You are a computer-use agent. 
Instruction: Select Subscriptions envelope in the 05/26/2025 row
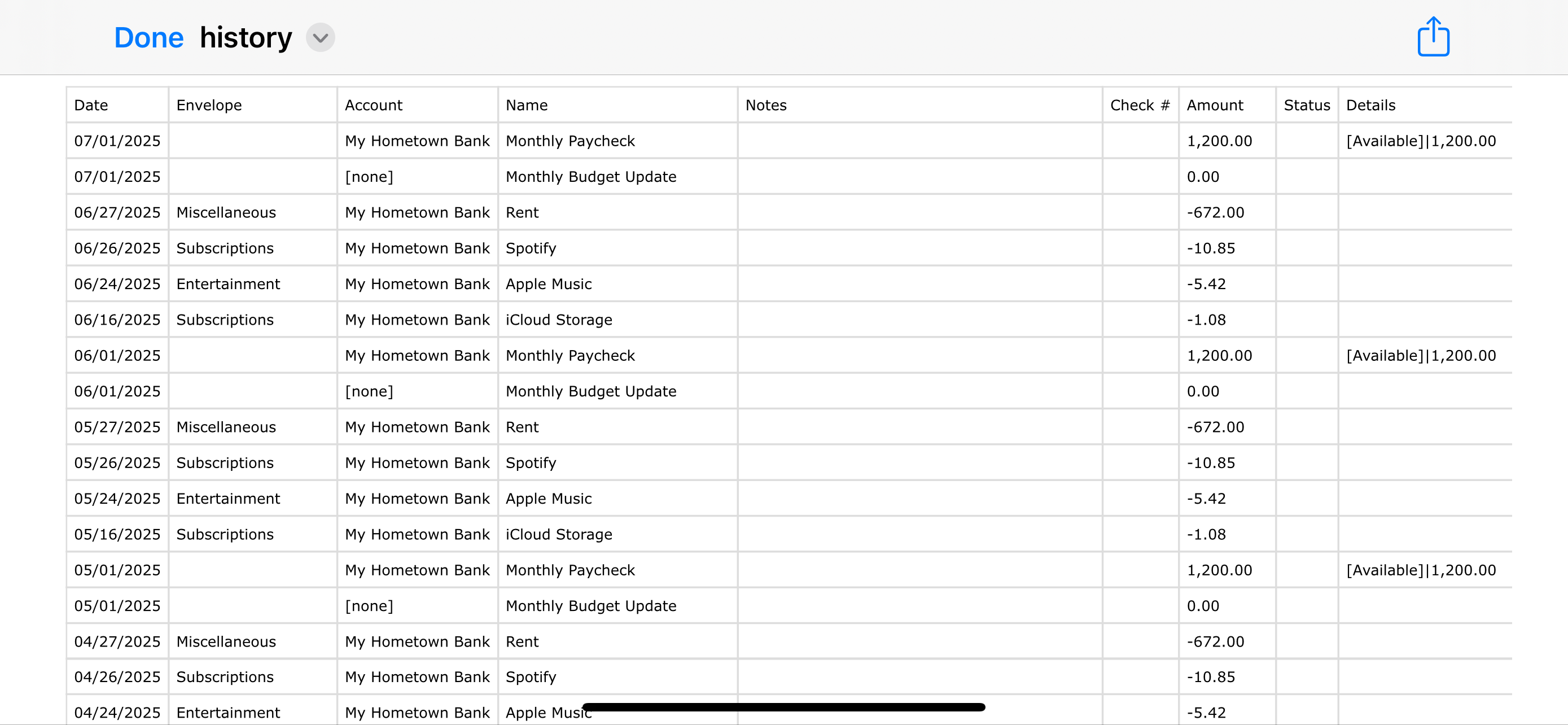tap(225, 463)
